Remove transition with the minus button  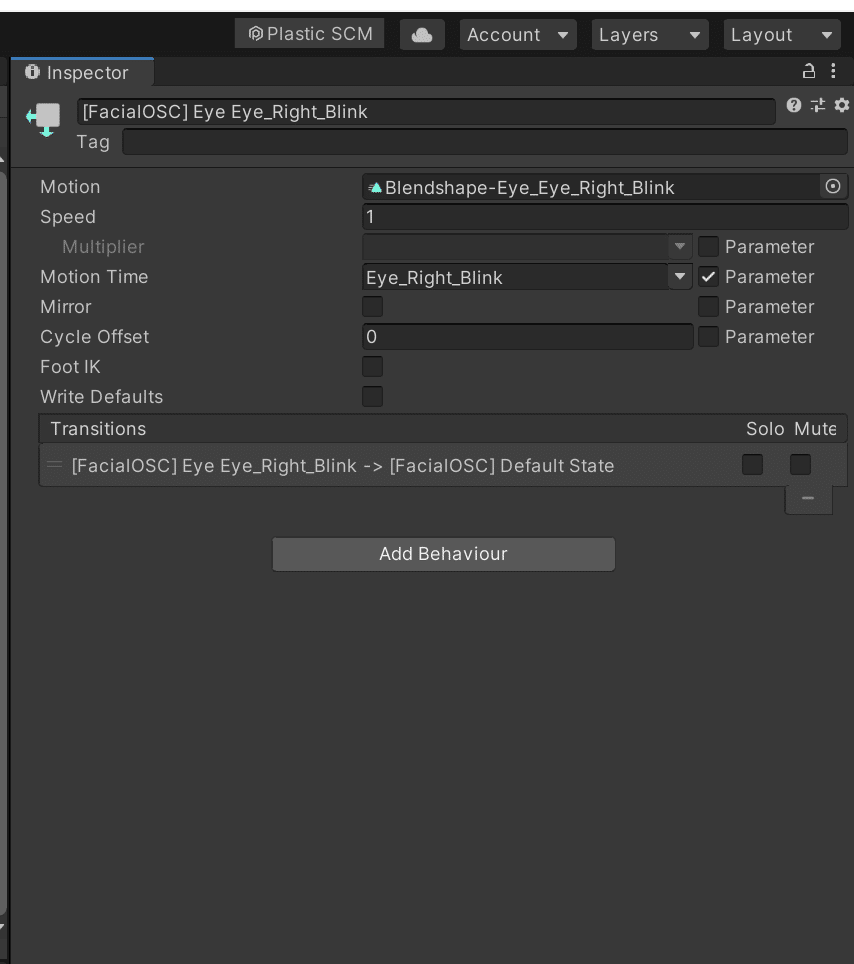[x=808, y=499]
